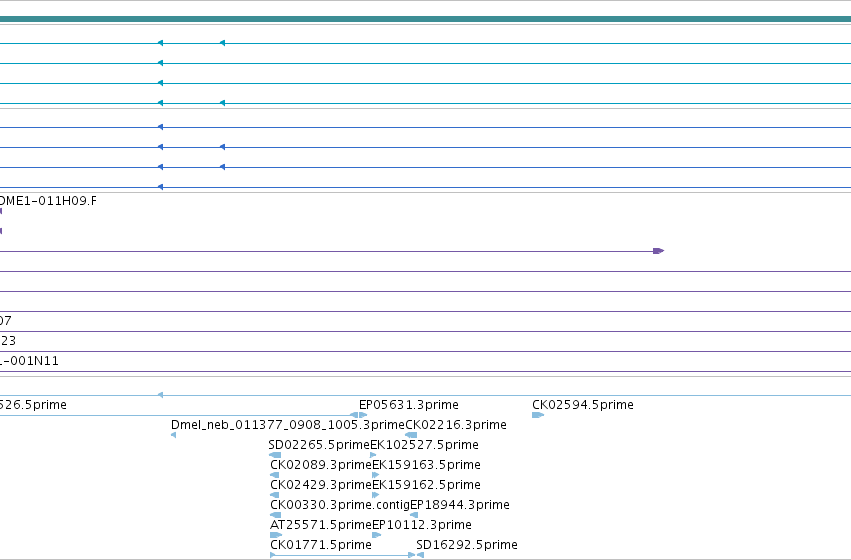Screen dimensions: 851x560
Task: Select the purple right-pointing feature arrowhead
Action: click(x=658, y=251)
